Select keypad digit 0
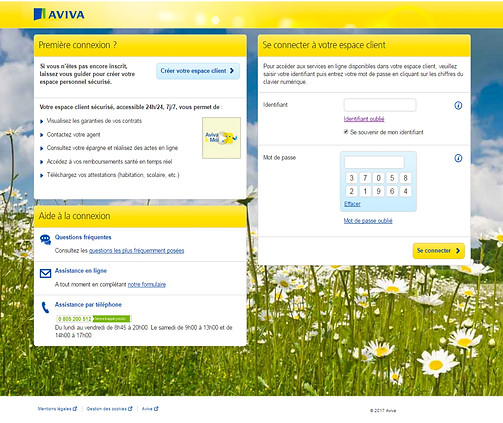Viewport: 503px width, 423px height. click(x=378, y=178)
